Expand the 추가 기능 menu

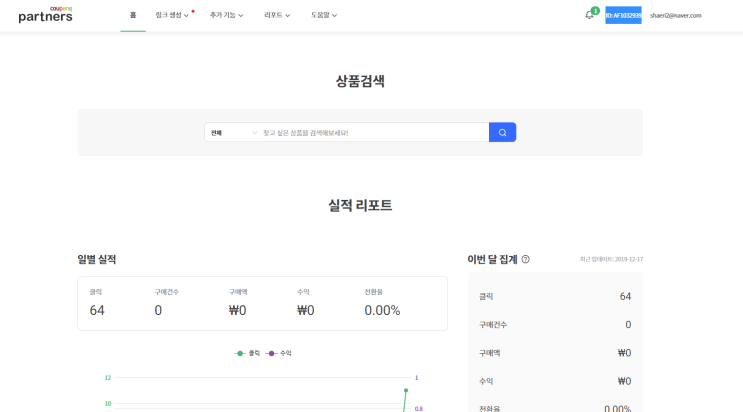coord(227,15)
